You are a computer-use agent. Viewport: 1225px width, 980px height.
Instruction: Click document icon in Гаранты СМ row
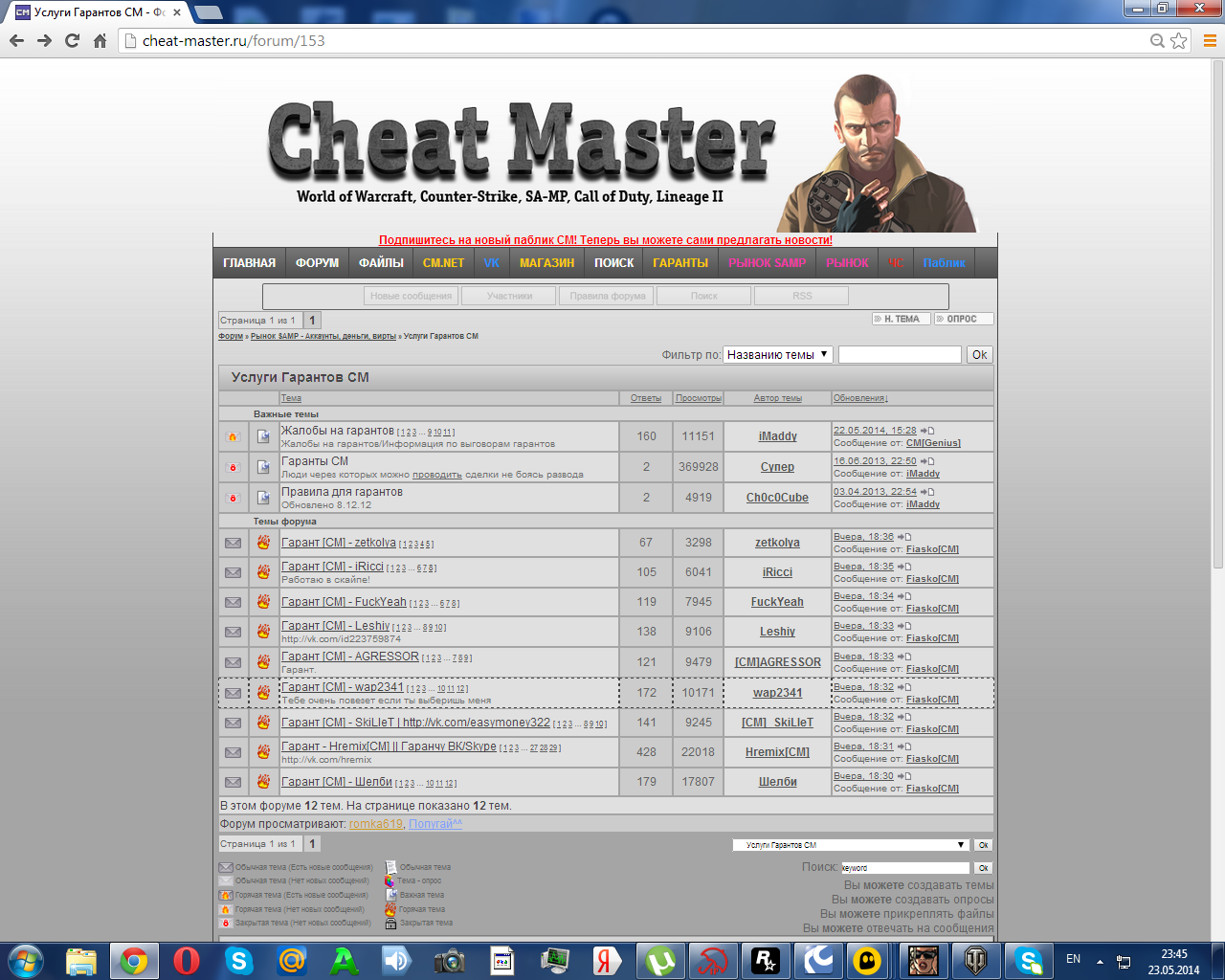pyautogui.click(x=263, y=467)
